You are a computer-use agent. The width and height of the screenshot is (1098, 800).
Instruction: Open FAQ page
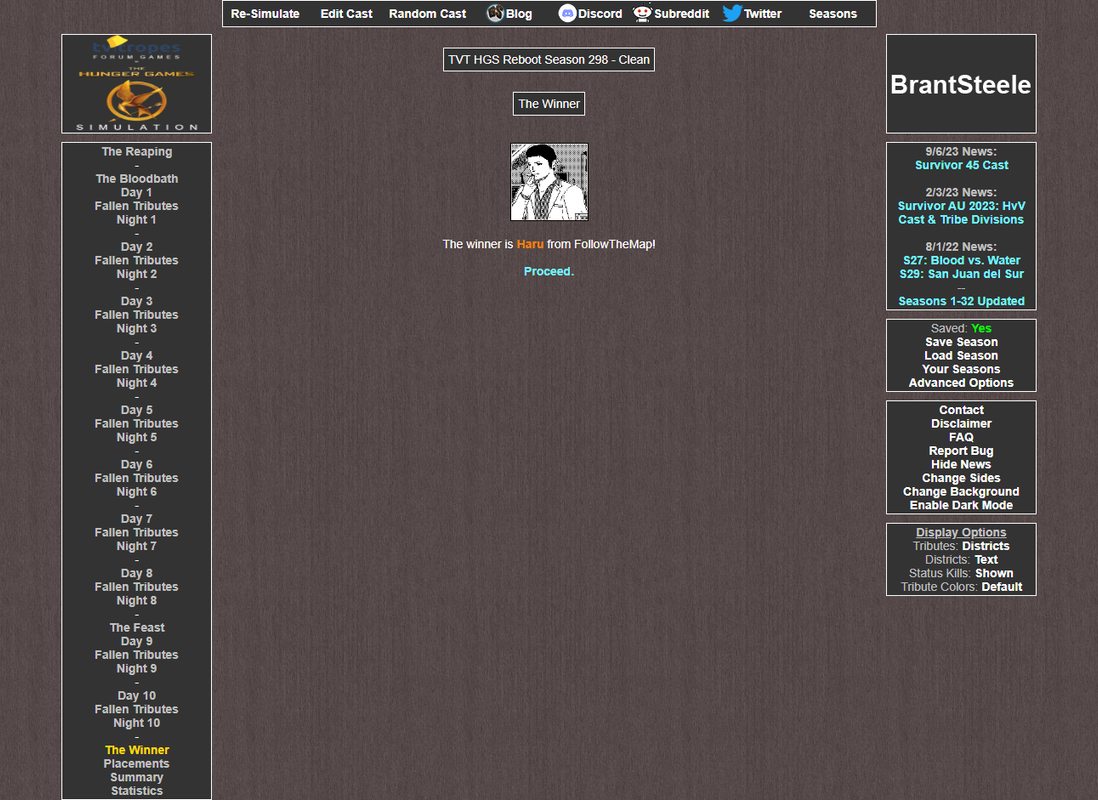(961, 437)
